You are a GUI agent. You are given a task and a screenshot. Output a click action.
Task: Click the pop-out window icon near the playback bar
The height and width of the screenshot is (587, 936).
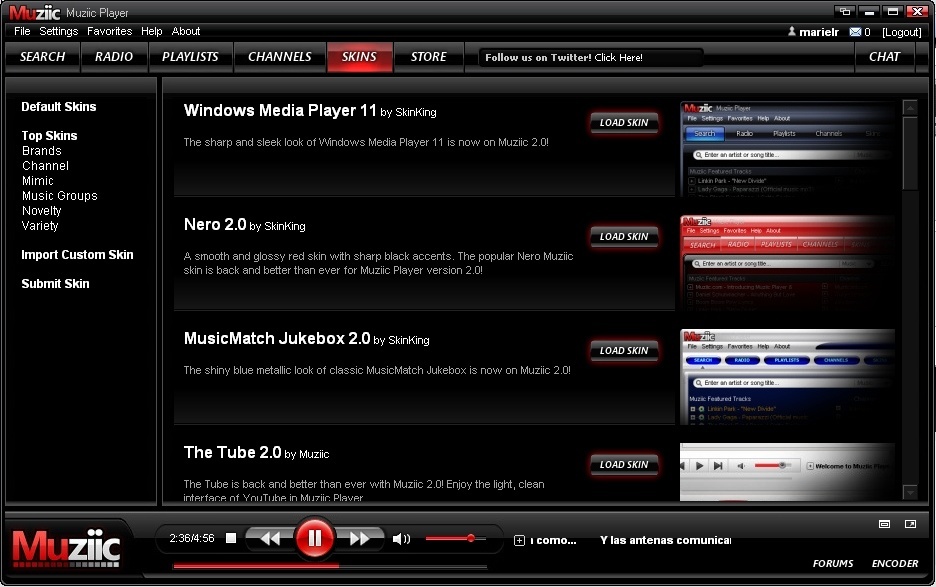(909, 523)
